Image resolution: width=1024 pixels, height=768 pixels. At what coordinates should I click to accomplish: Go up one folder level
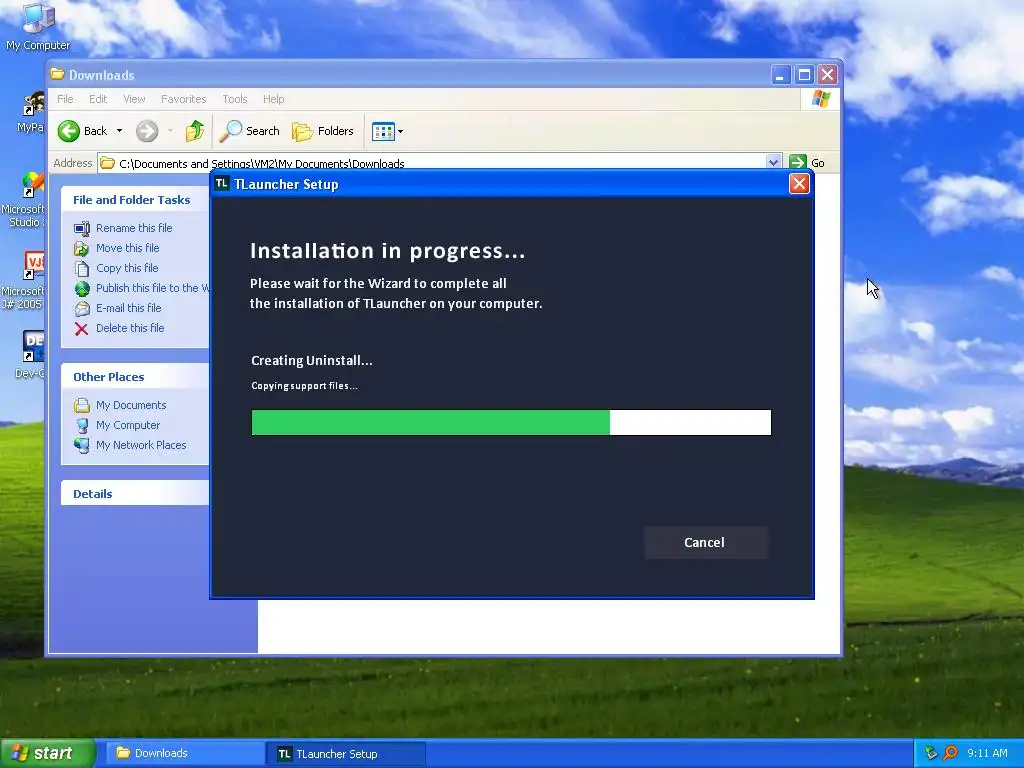(x=195, y=131)
